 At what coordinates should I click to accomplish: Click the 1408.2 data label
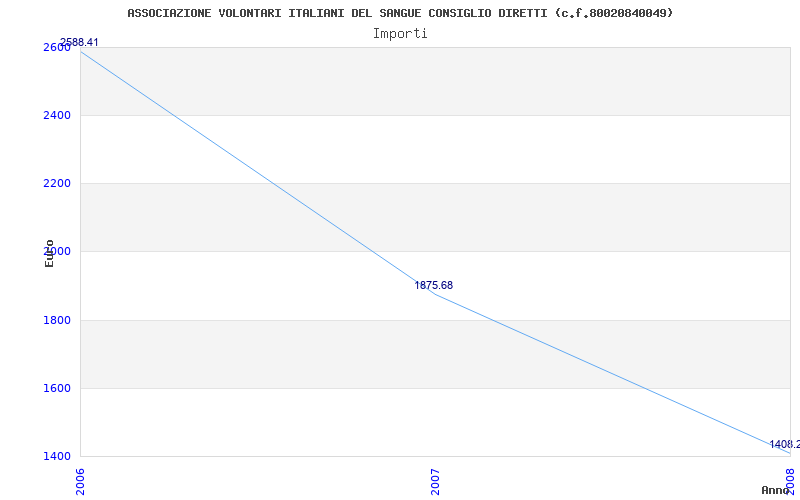[785, 444]
